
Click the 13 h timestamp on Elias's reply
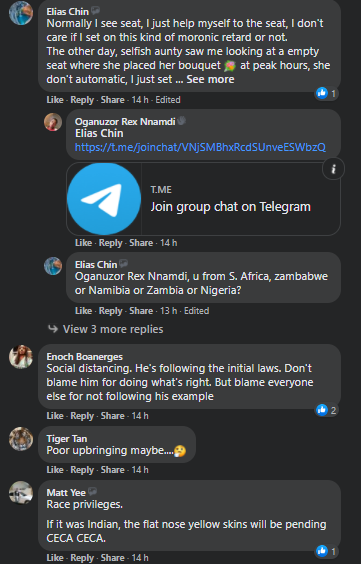click(168, 311)
